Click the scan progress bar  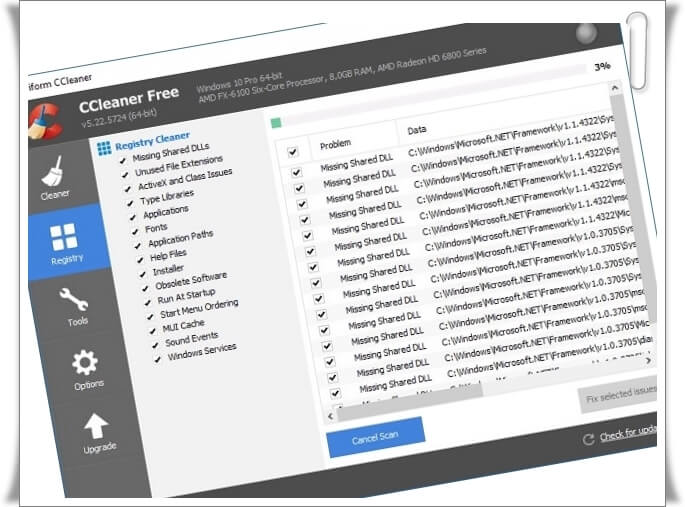[x=428, y=95]
